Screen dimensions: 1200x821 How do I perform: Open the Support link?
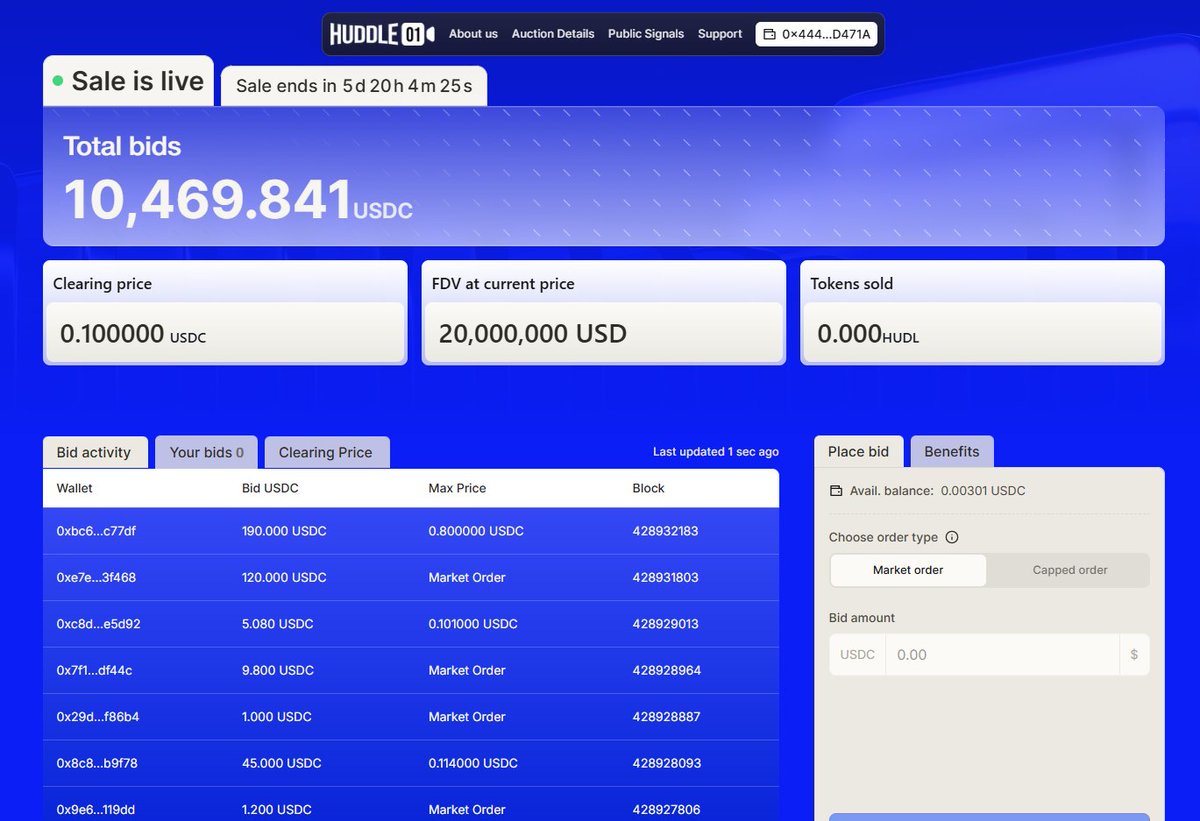click(x=720, y=34)
